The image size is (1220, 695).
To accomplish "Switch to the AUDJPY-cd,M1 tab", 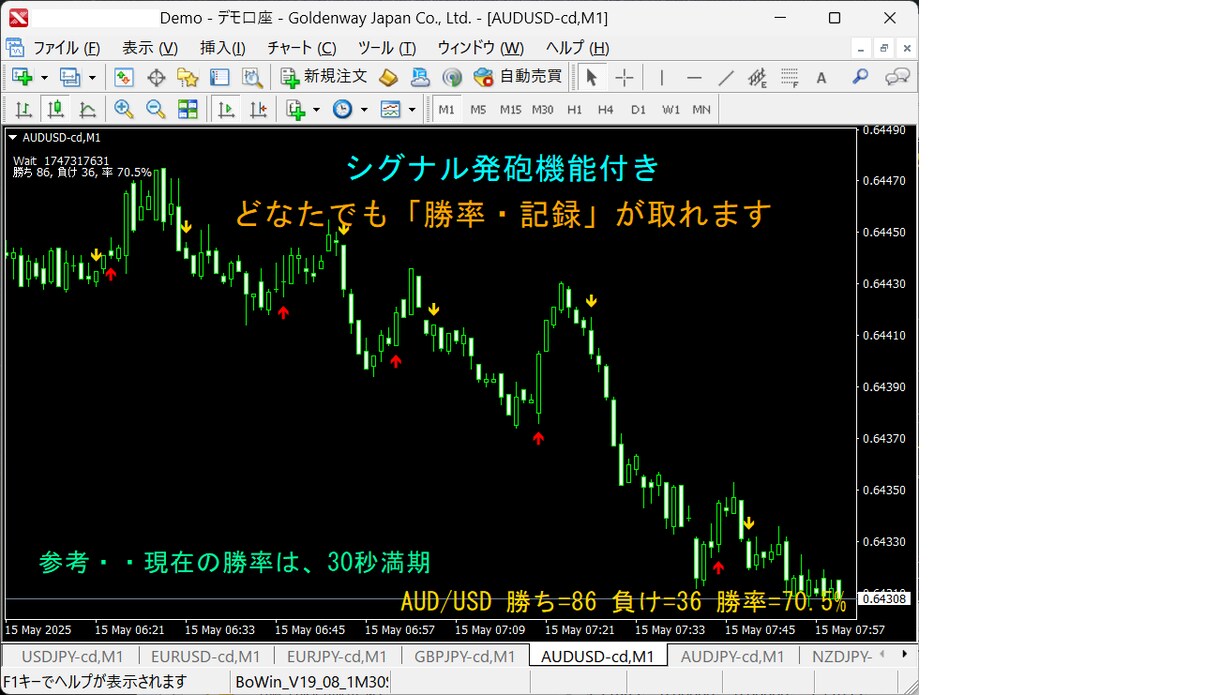I will coord(733,656).
